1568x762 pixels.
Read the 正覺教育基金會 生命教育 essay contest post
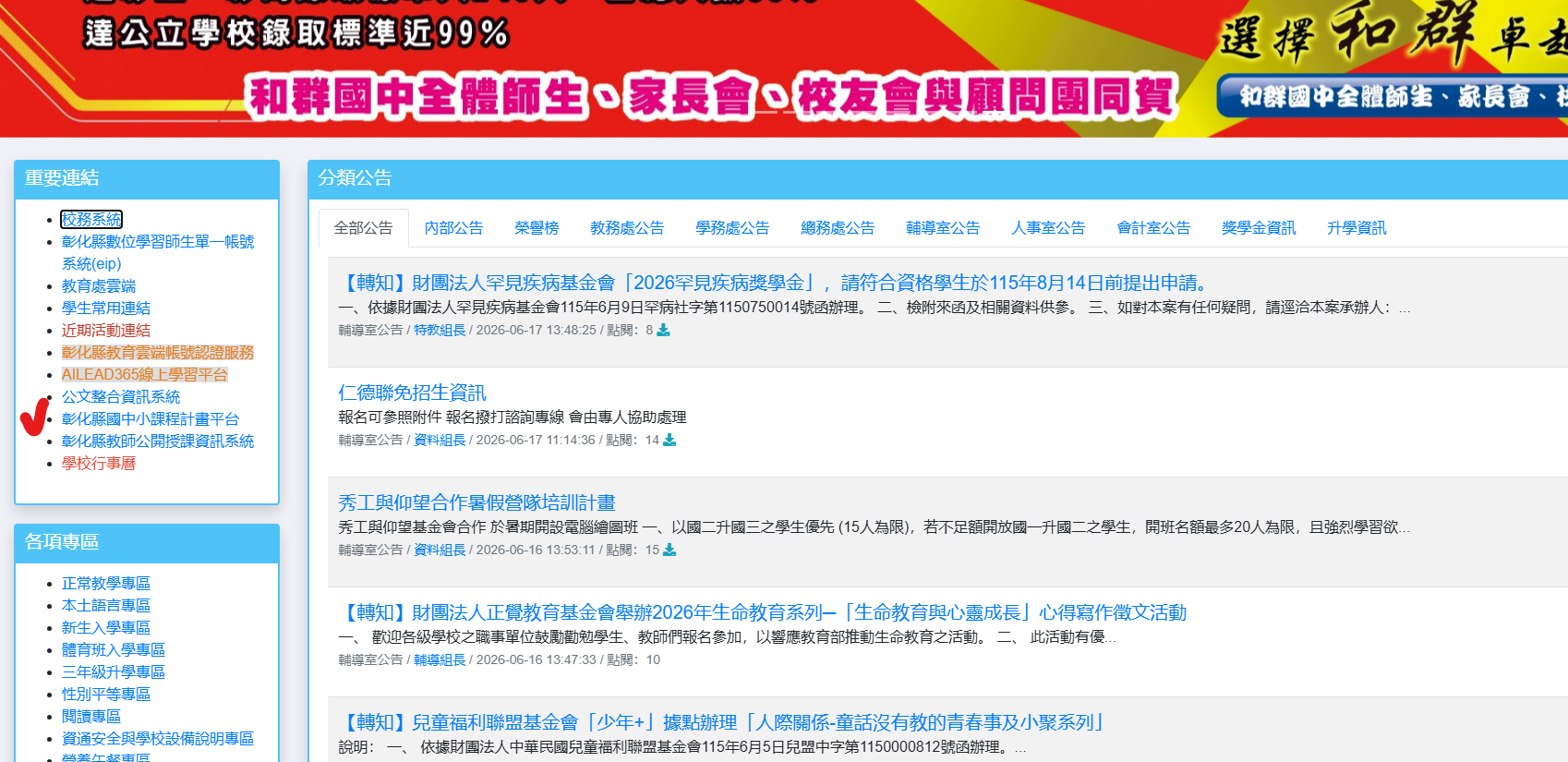[x=763, y=612]
